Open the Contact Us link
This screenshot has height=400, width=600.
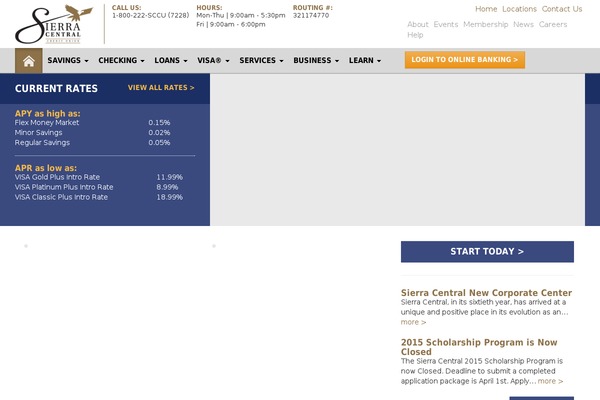coord(562,9)
